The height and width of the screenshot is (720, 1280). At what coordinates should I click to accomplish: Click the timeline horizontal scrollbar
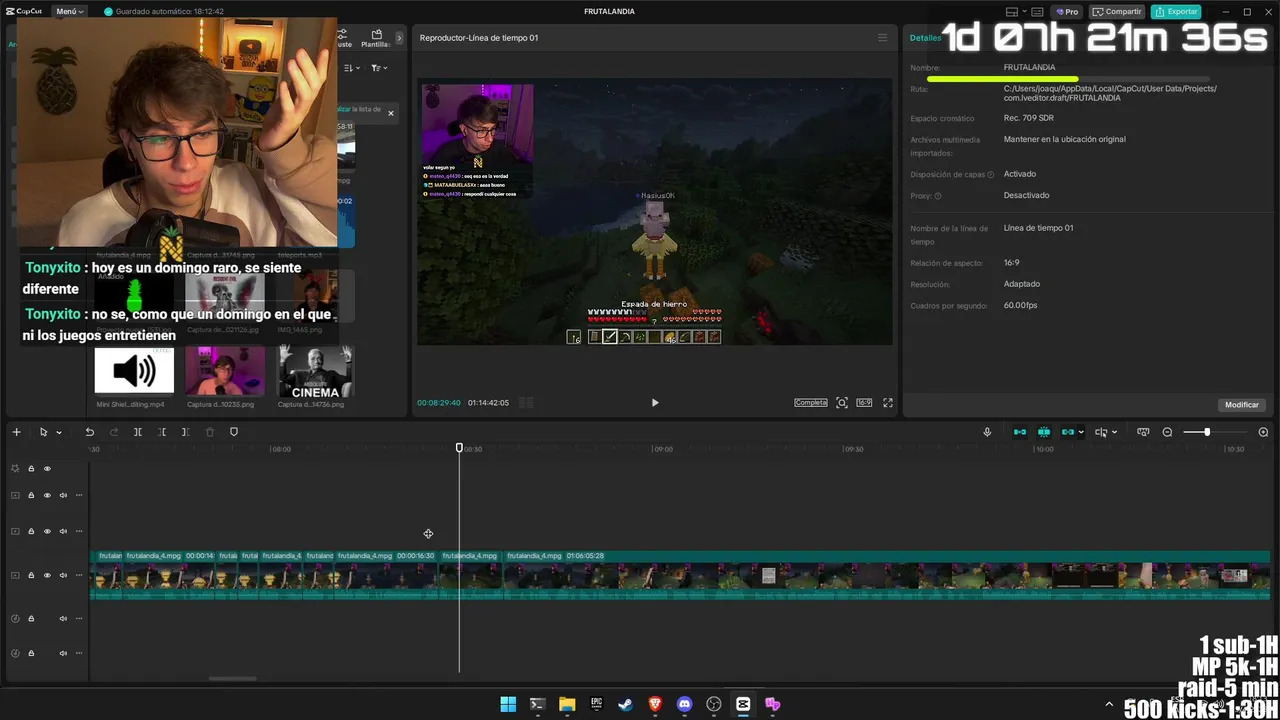(232, 678)
